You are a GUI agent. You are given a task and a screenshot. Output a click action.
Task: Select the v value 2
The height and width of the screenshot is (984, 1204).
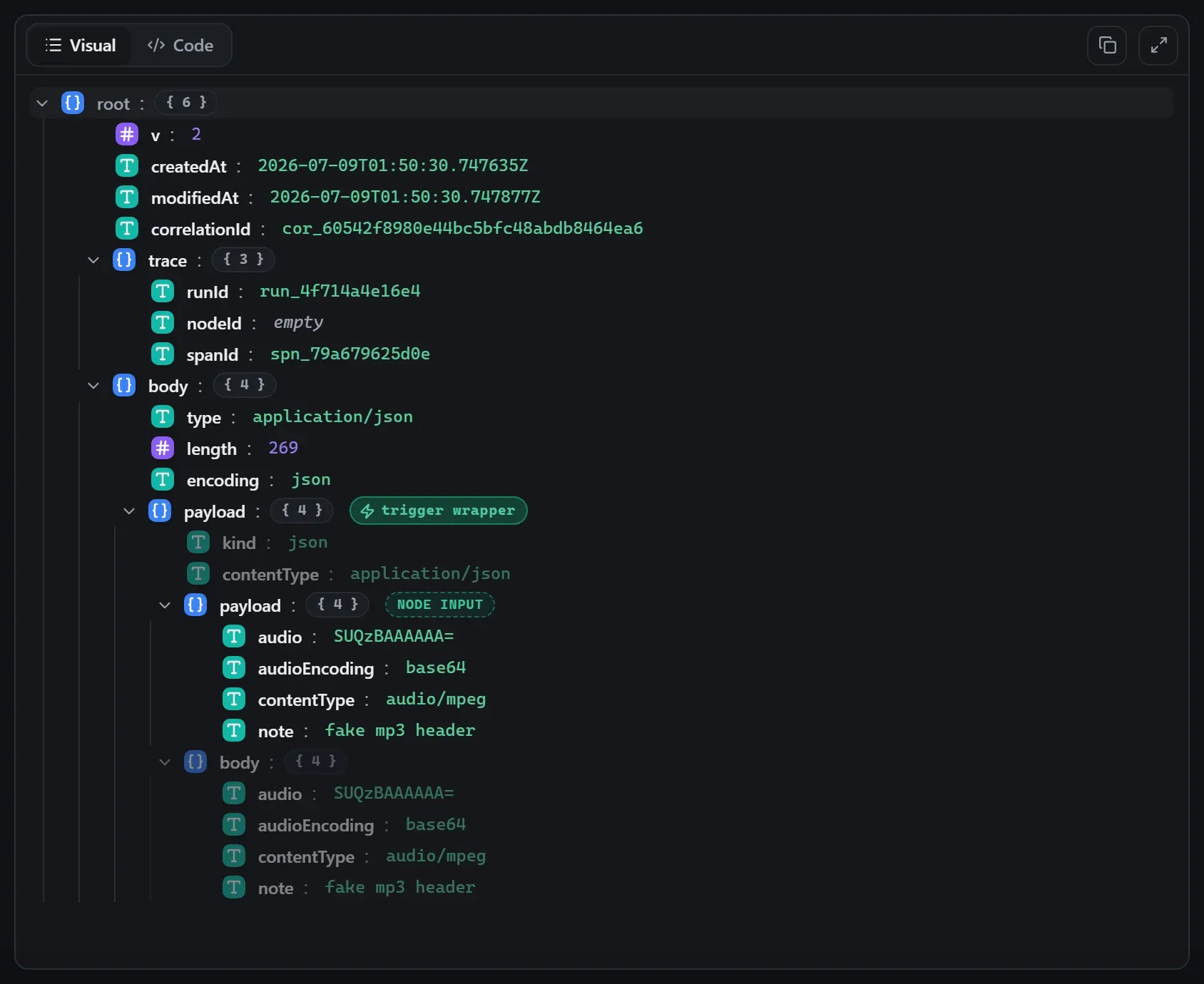click(x=196, y=134)
